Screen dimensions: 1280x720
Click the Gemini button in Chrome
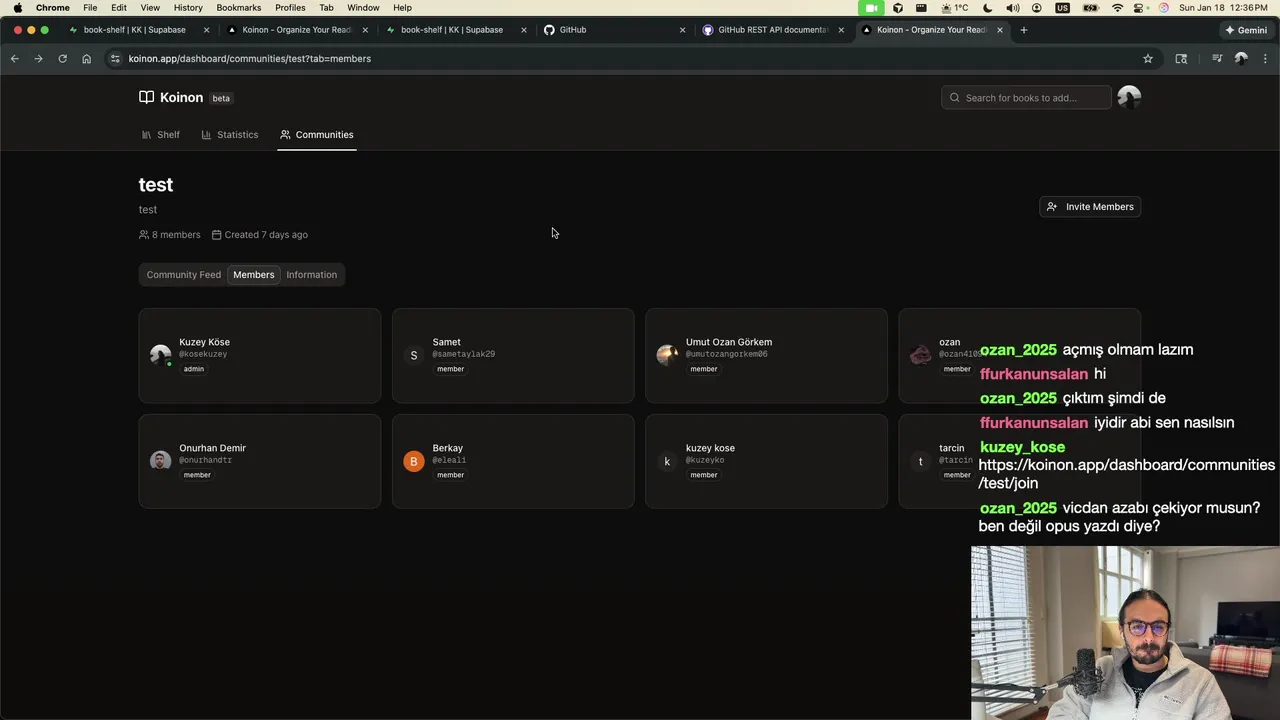point(1246,30)
